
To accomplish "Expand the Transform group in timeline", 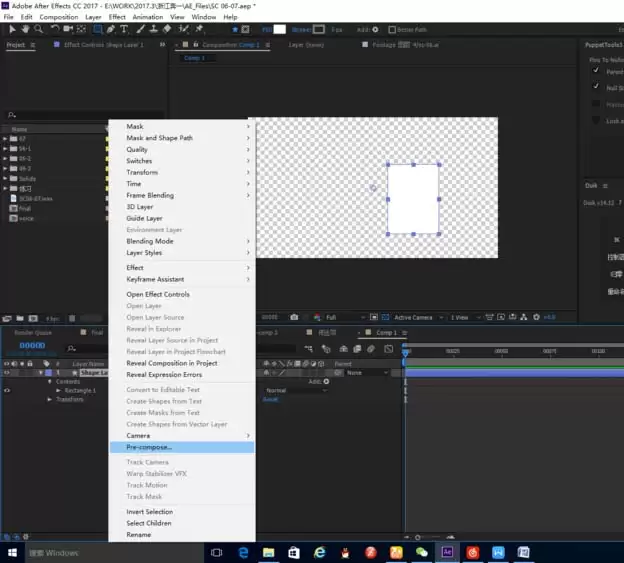I will click(50, 399).
